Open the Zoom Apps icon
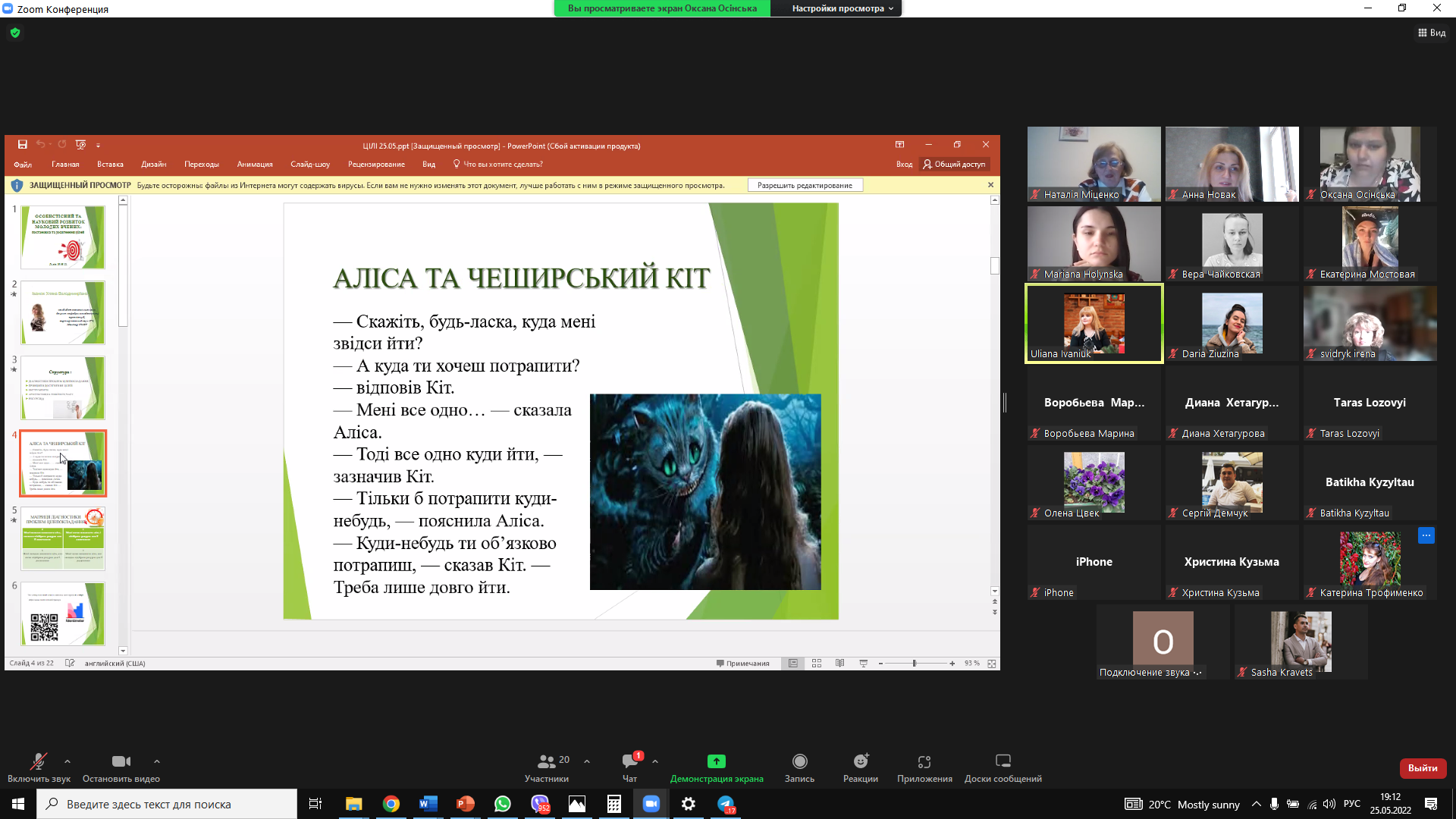Screen dimensions: 1456x819 coord(924,761)
